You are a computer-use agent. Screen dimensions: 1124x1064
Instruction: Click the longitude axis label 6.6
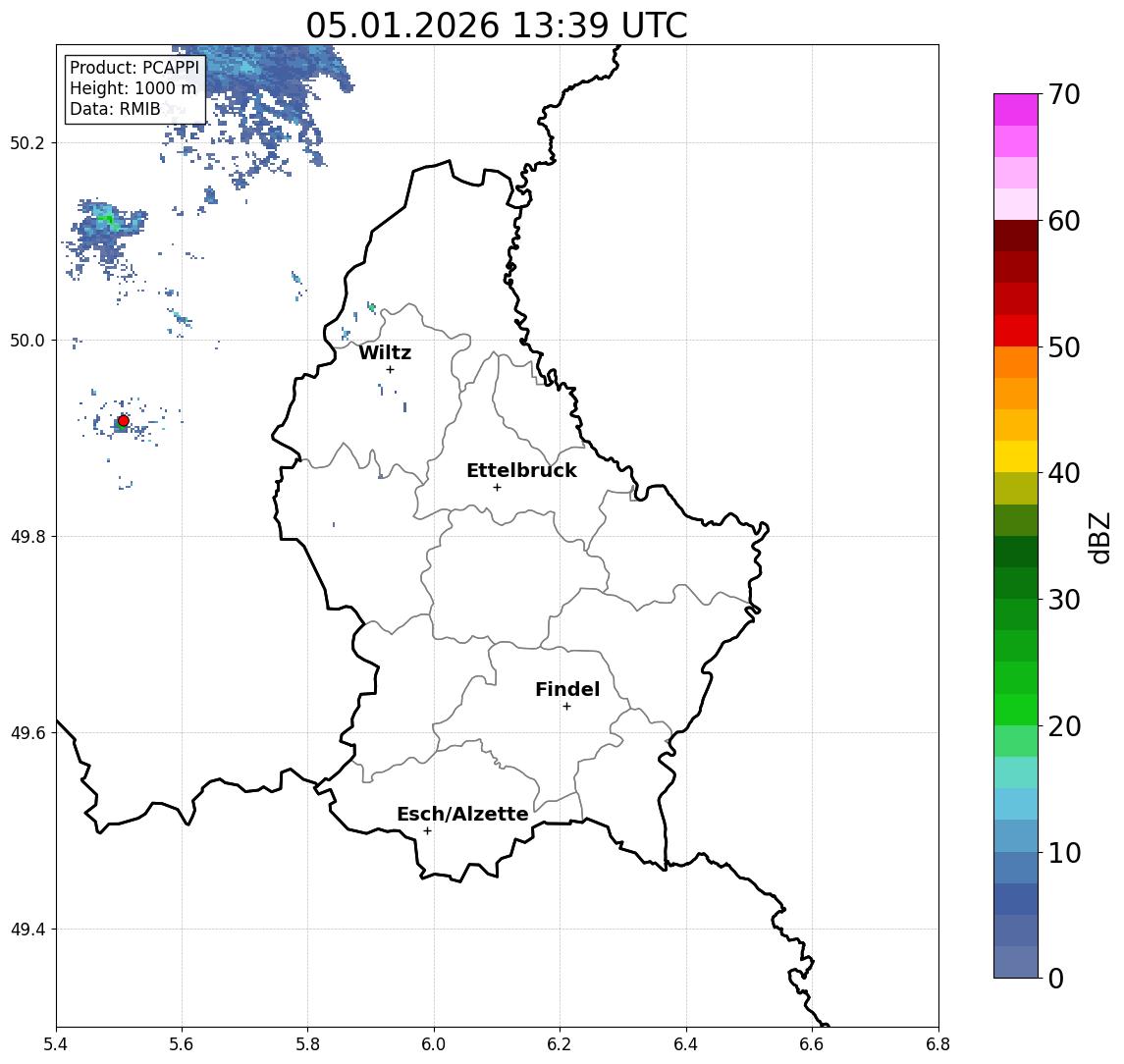(x=812, y=1044)
